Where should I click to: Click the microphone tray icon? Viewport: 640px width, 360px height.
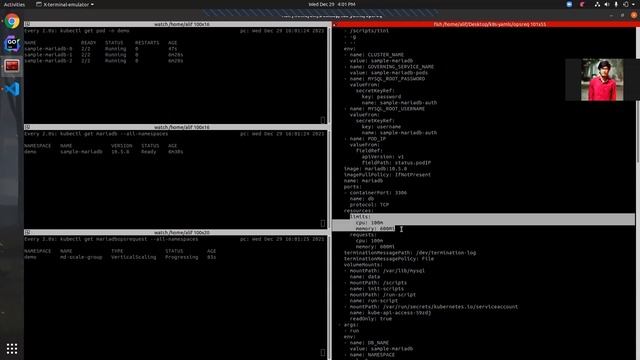coord(616,4)
